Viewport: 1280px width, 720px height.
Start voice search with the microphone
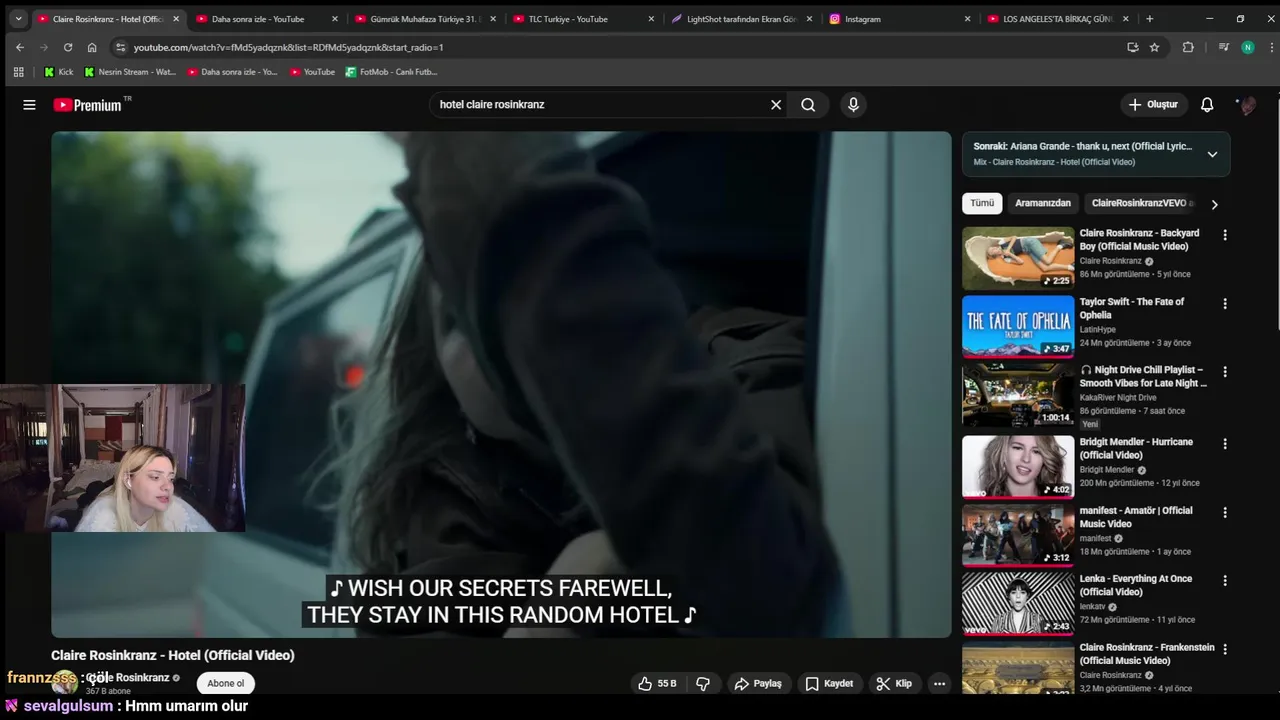tap(853, 105)
